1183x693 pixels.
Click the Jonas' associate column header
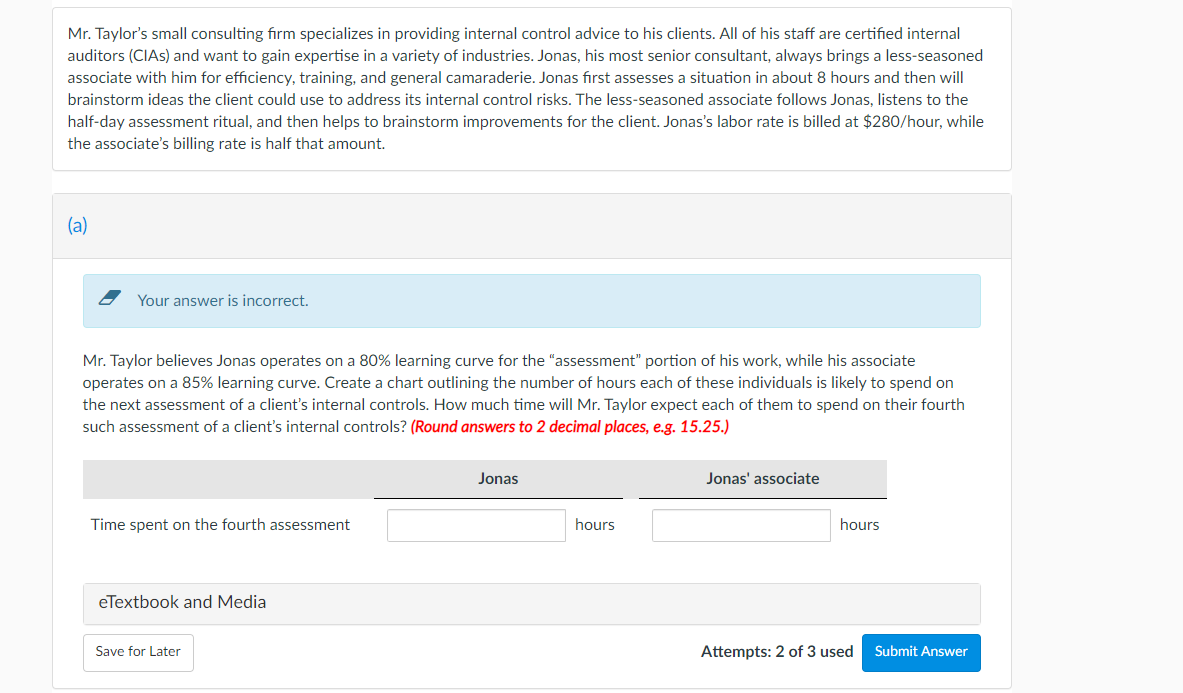(x=763, y=478)
